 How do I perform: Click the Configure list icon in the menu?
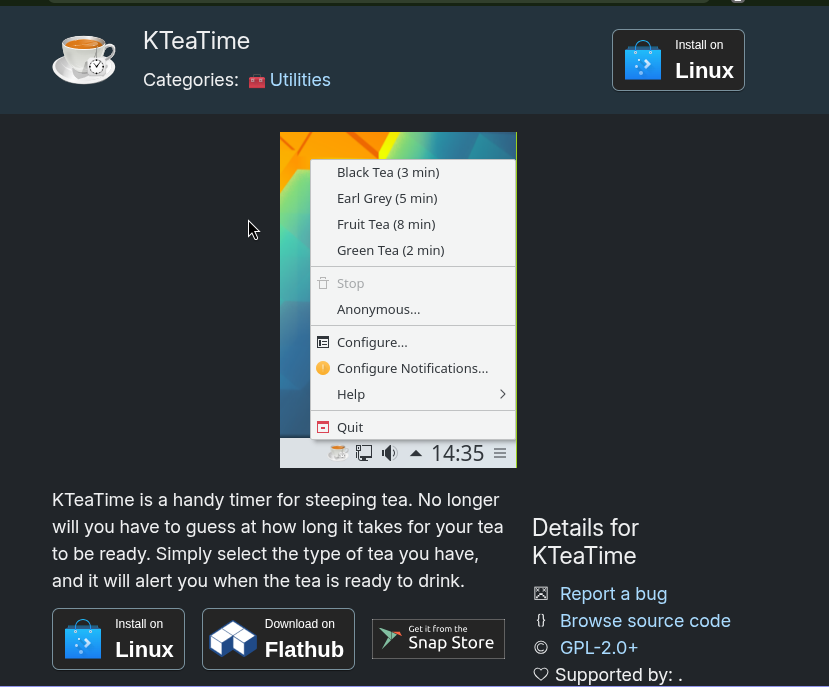323,342
